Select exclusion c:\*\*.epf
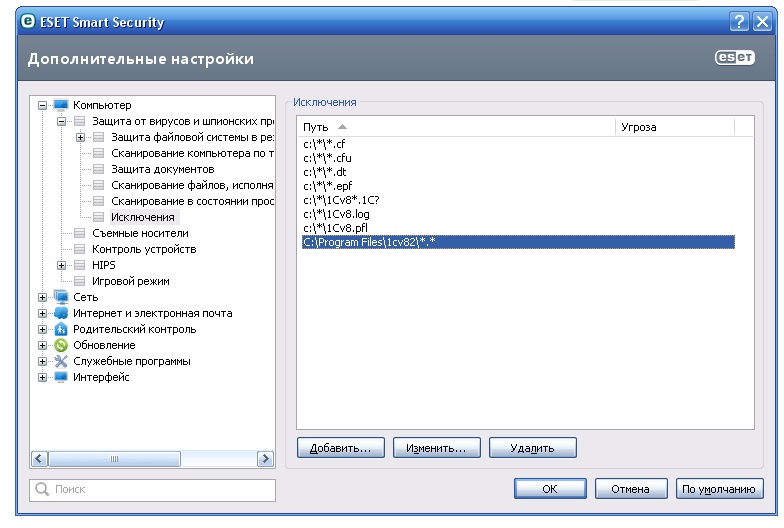Screen dimensions: 784x528 click(x=518, y=186)
